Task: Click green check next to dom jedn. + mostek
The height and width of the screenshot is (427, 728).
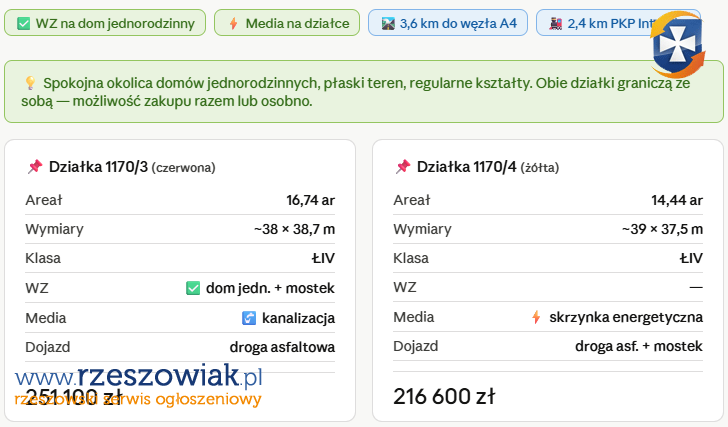Action: click(193, 288)
